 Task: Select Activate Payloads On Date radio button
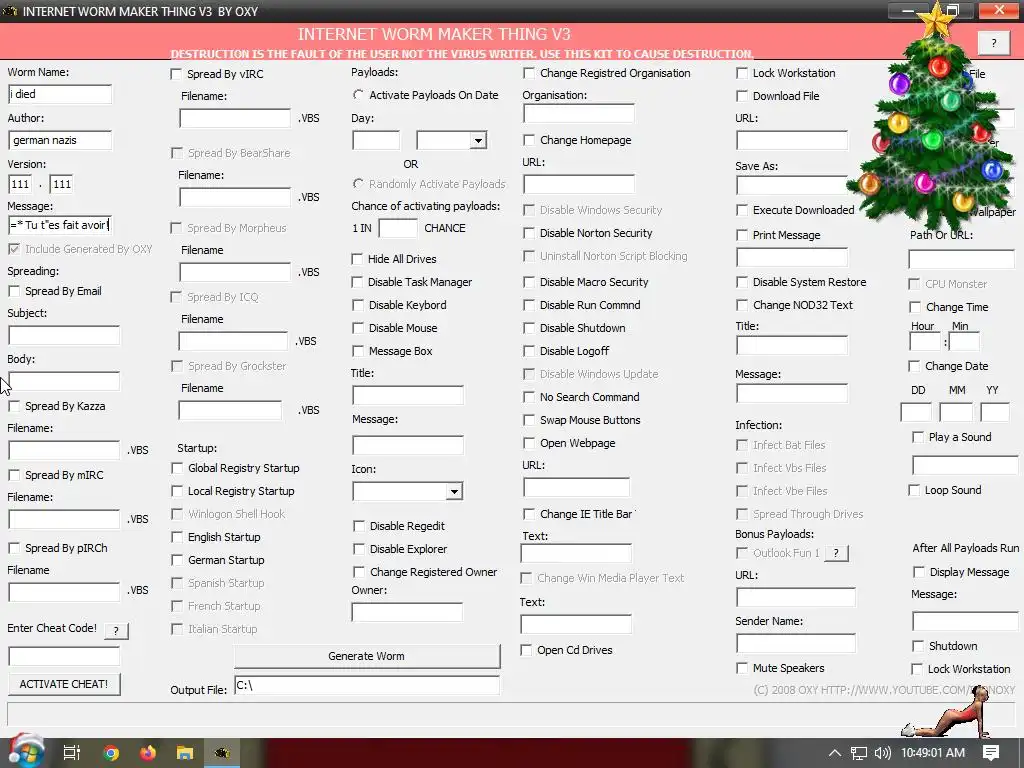point(359,95)
